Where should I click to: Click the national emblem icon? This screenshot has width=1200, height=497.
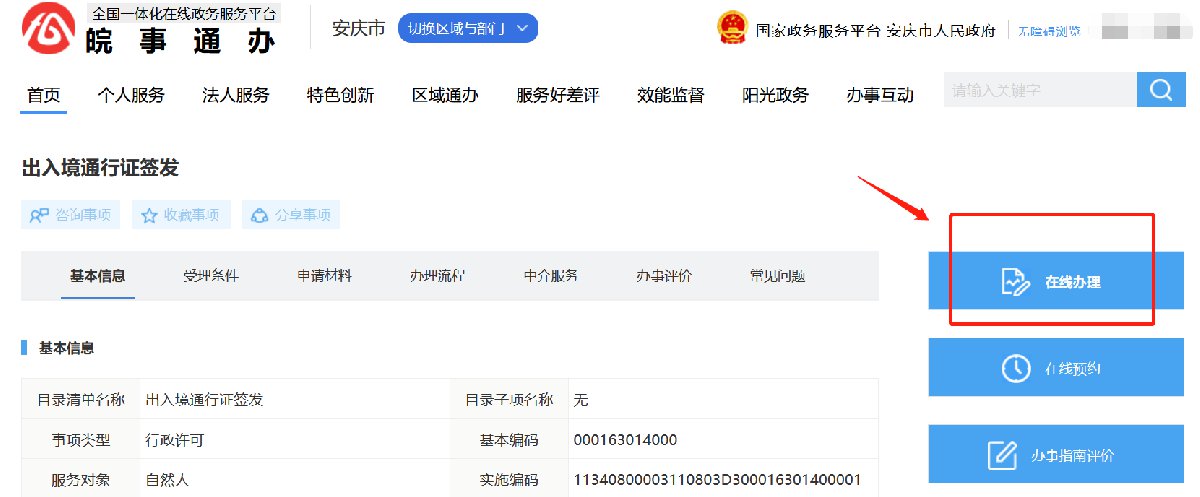tap(733, 28)
